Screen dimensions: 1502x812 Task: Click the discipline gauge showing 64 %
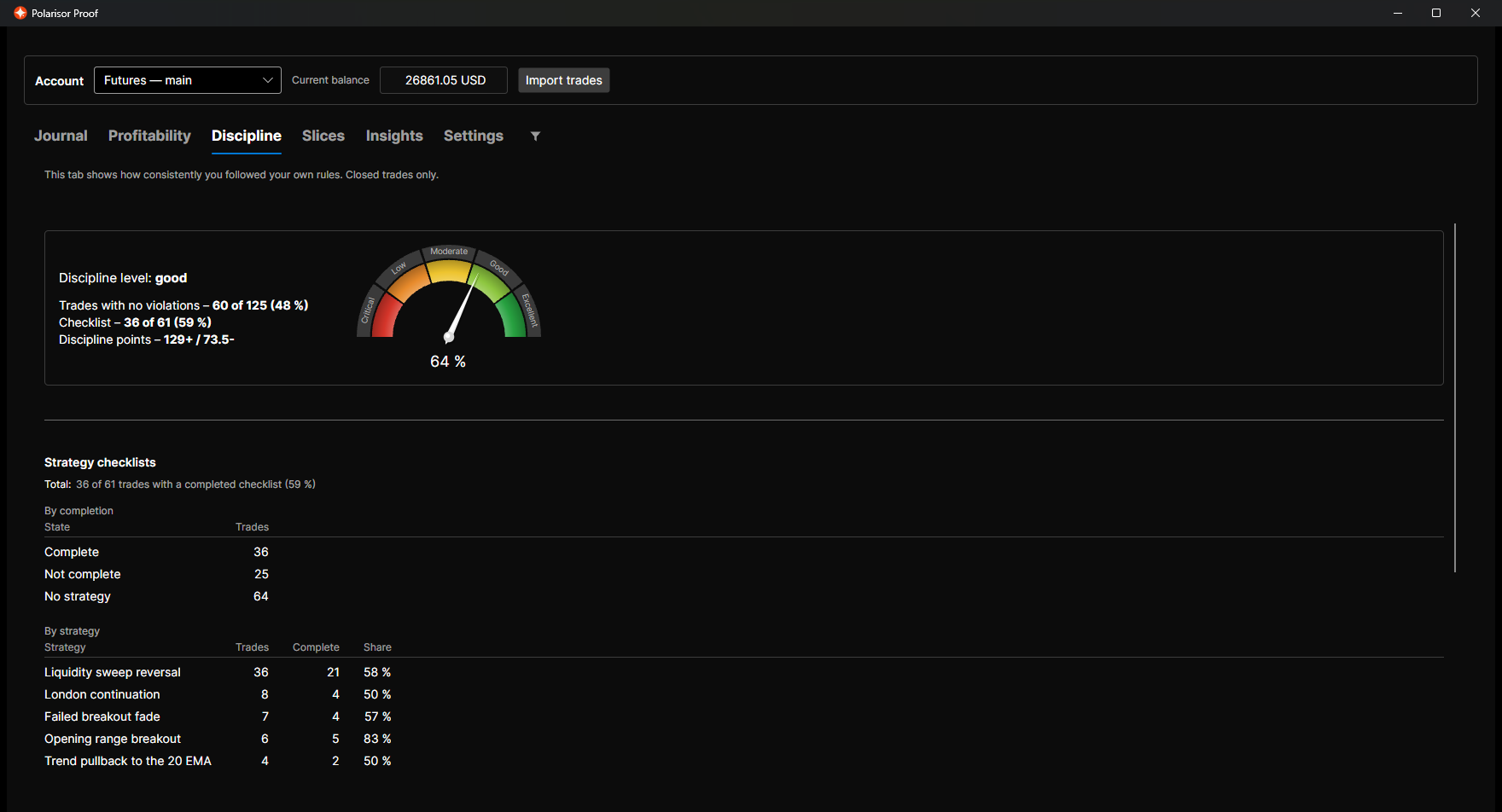pyautogui.click(x=449, y=307)
